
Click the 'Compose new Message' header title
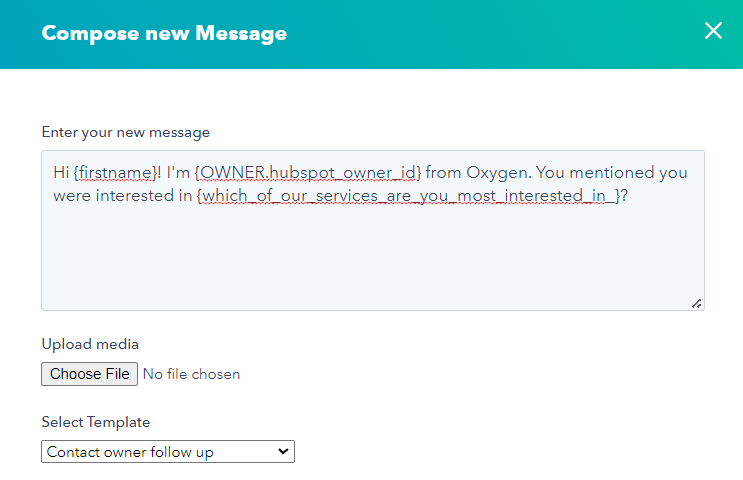164,33
